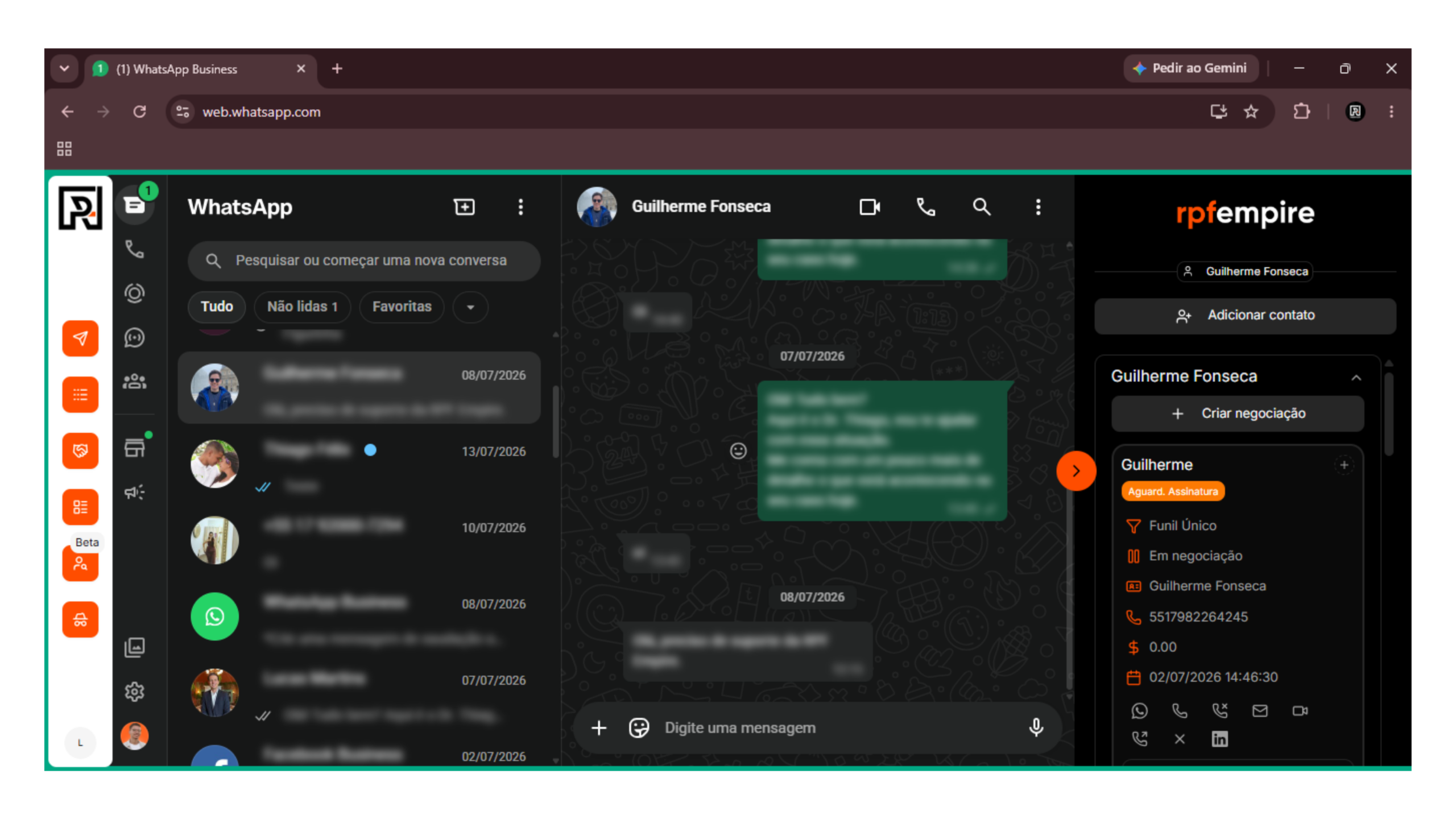Select the Não lidas filter tab
Screen dimensions: 1456x819
[302, 307]
